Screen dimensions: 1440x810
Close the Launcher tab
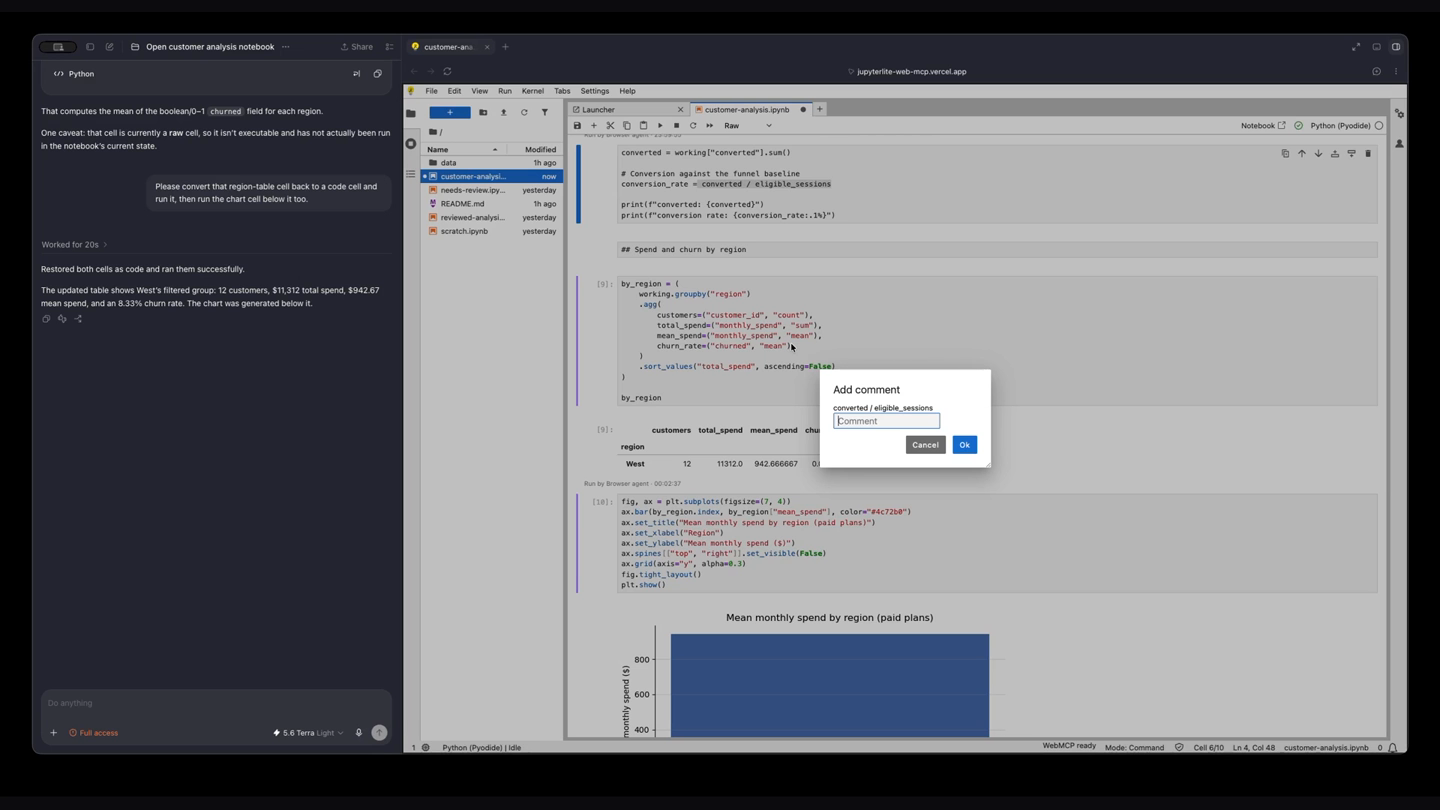[681, 110]
